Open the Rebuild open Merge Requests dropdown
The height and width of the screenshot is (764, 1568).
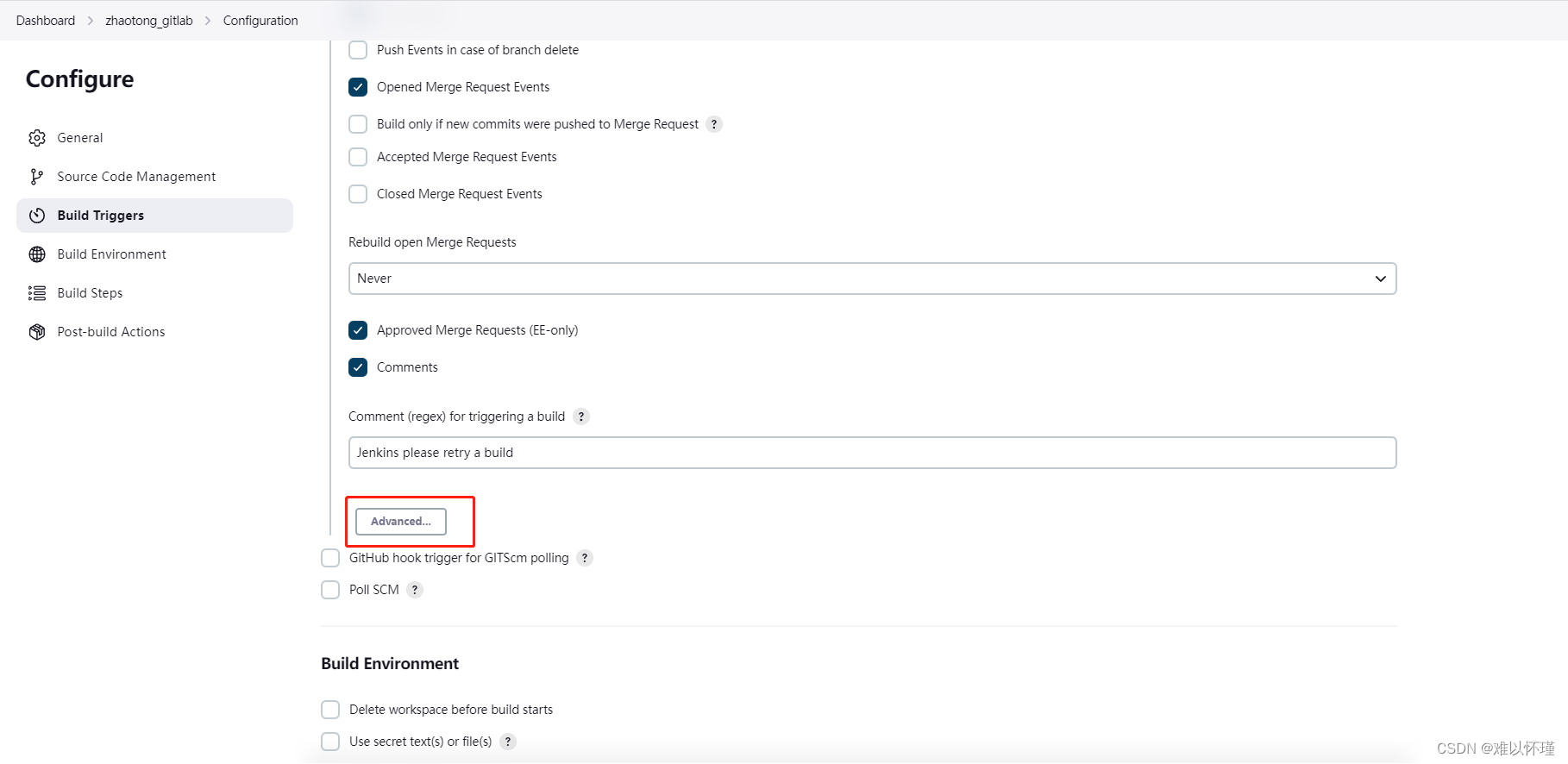coord(872,279)
